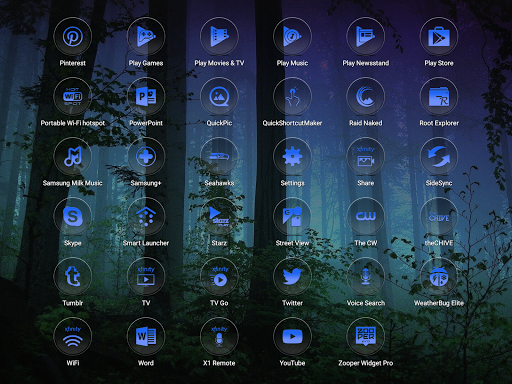Launch the Starz icon
The width and height of the screenshot is (512, 384).
(x=219, y=216)
